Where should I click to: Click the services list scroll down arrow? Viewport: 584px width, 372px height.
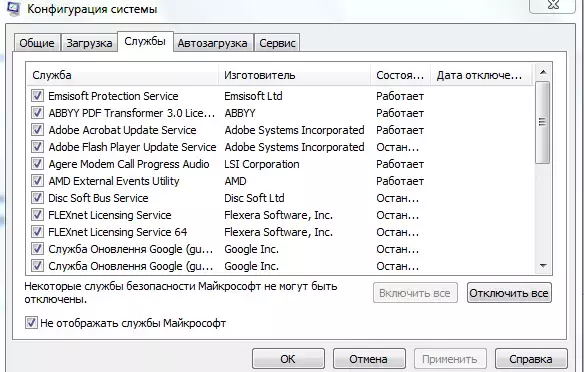pyautogui.click(x=543, y=266)
